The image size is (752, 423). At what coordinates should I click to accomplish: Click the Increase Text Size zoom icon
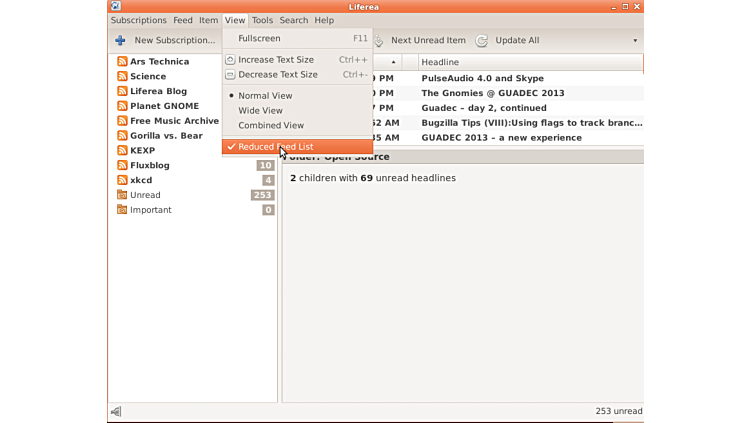tap(230, 60)
